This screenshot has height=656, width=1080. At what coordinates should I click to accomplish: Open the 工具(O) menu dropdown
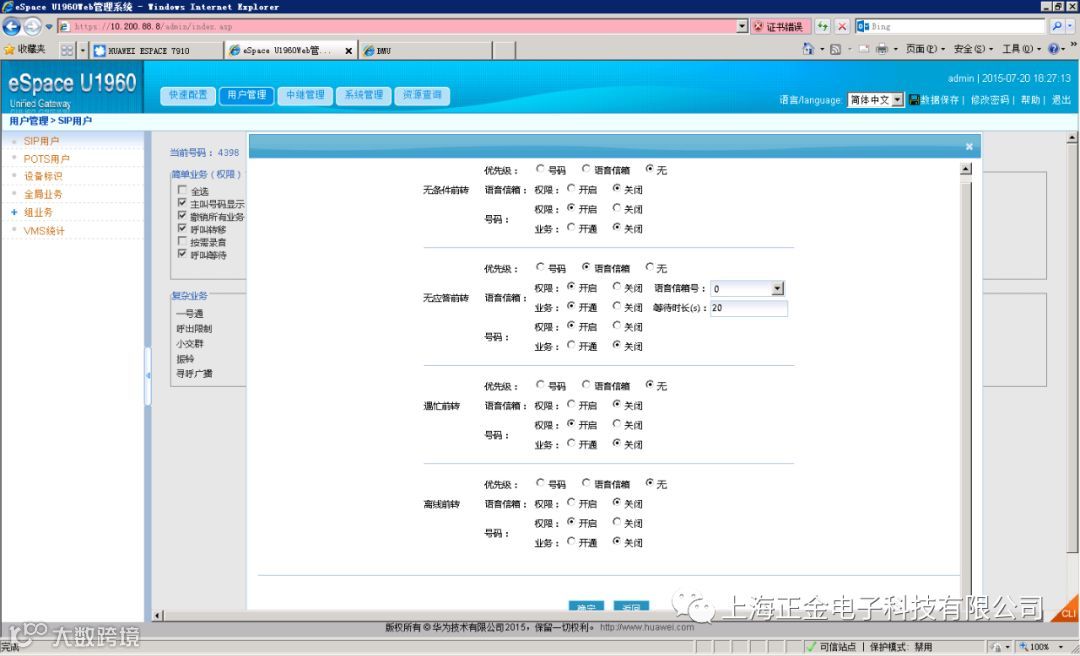tap(1021, 50)
